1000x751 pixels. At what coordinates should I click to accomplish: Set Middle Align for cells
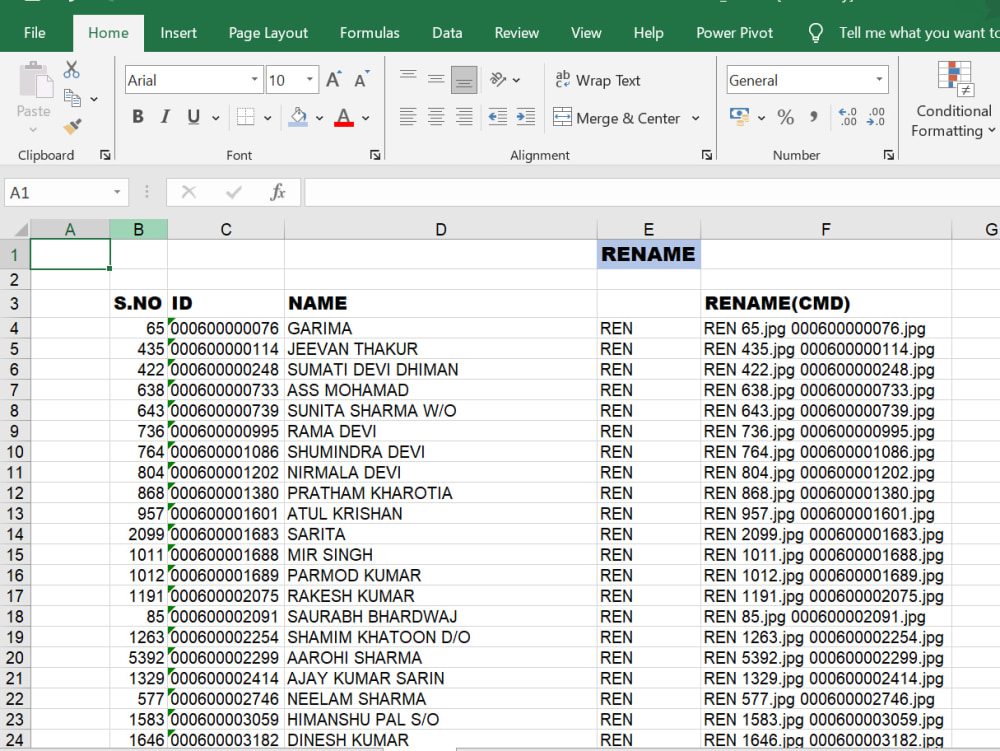click(436, 80)
